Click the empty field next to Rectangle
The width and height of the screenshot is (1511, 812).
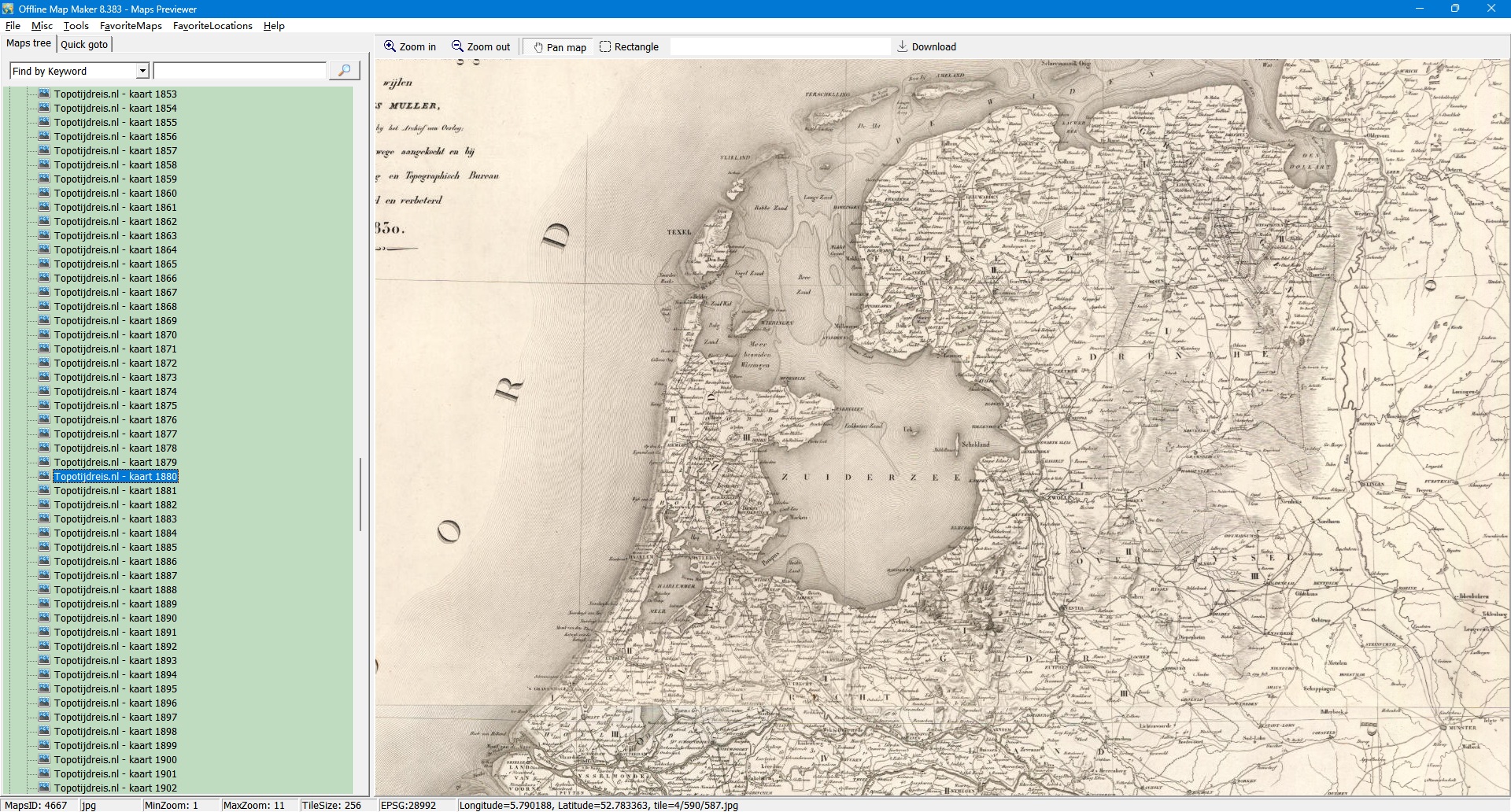(x=779, y=47)
